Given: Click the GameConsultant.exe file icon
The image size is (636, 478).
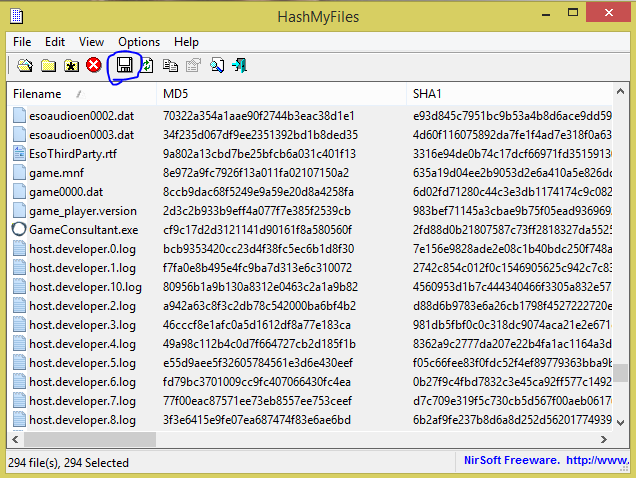Looking at the screenshot, I should pyautogui.click(x=19, y=229).
